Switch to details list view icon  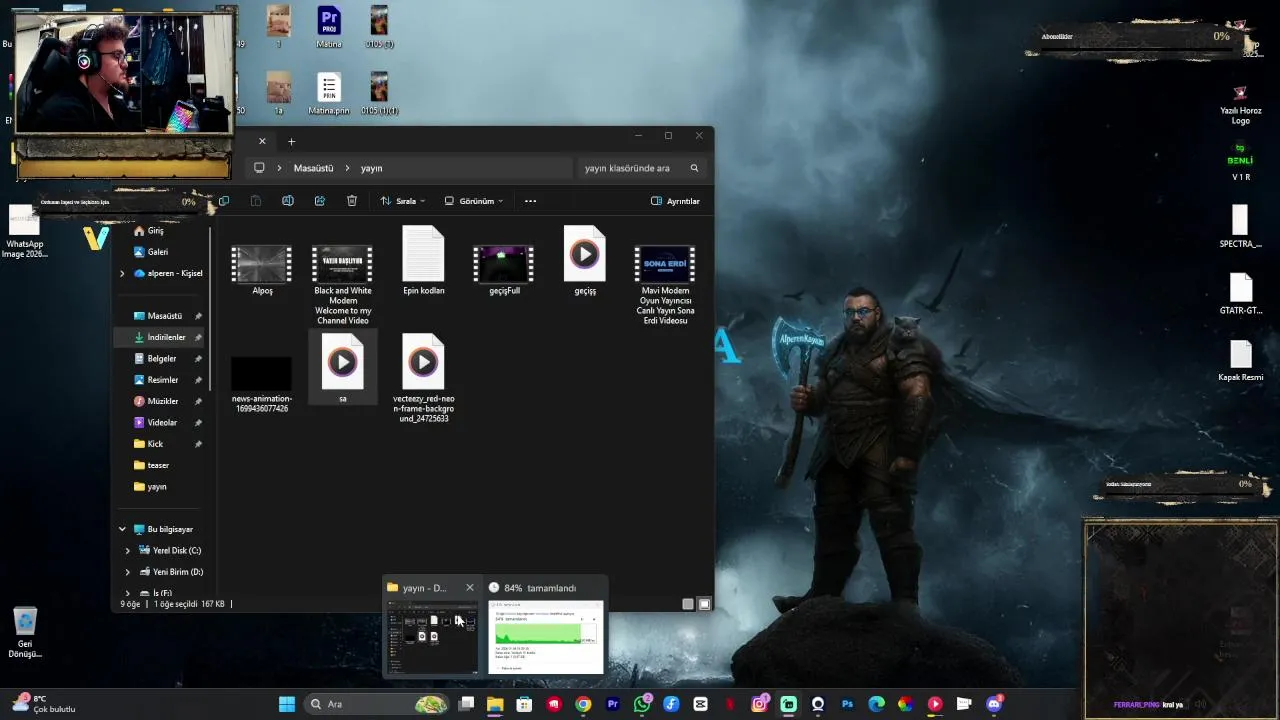pyautogui.click(x=688, y=604)
